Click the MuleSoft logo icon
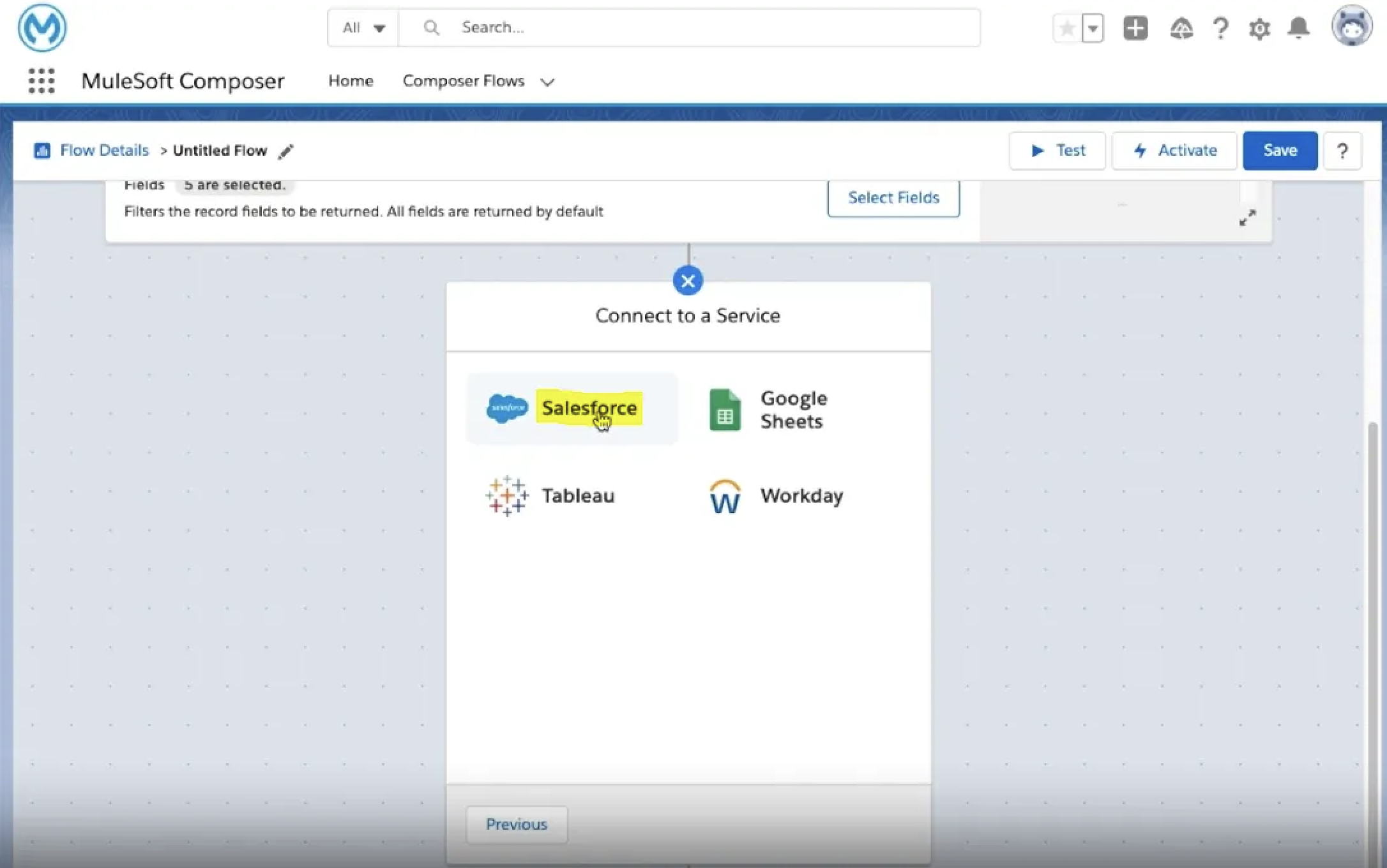Screen dimensions: 1387x868 [x=42, y=27]
